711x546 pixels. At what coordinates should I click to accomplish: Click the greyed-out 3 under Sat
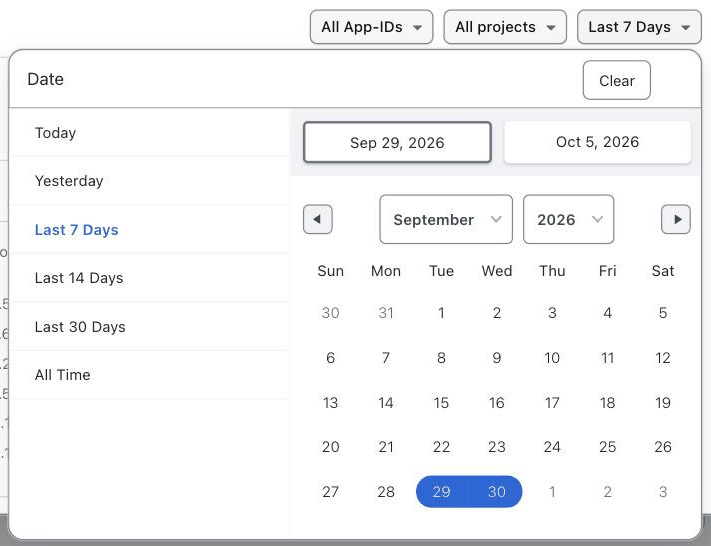click(663, 492)
